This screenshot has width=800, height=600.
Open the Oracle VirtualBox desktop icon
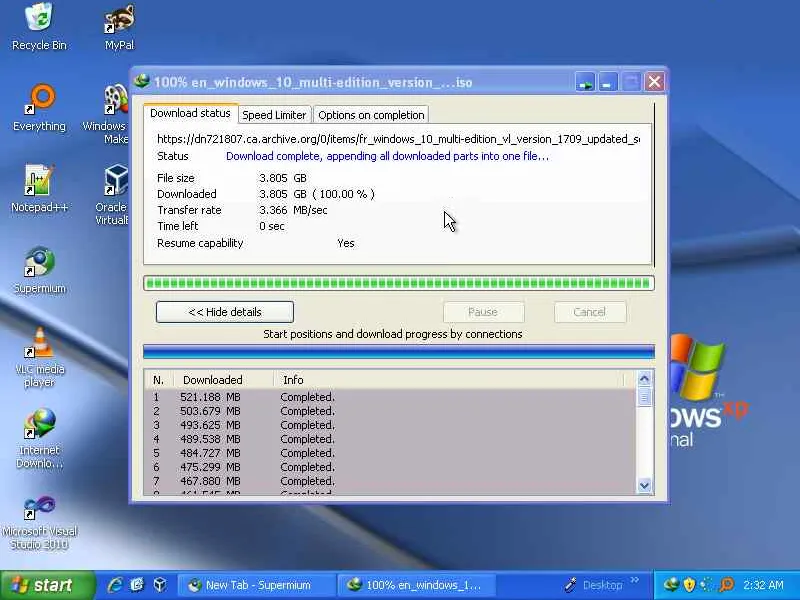point(112,195)
